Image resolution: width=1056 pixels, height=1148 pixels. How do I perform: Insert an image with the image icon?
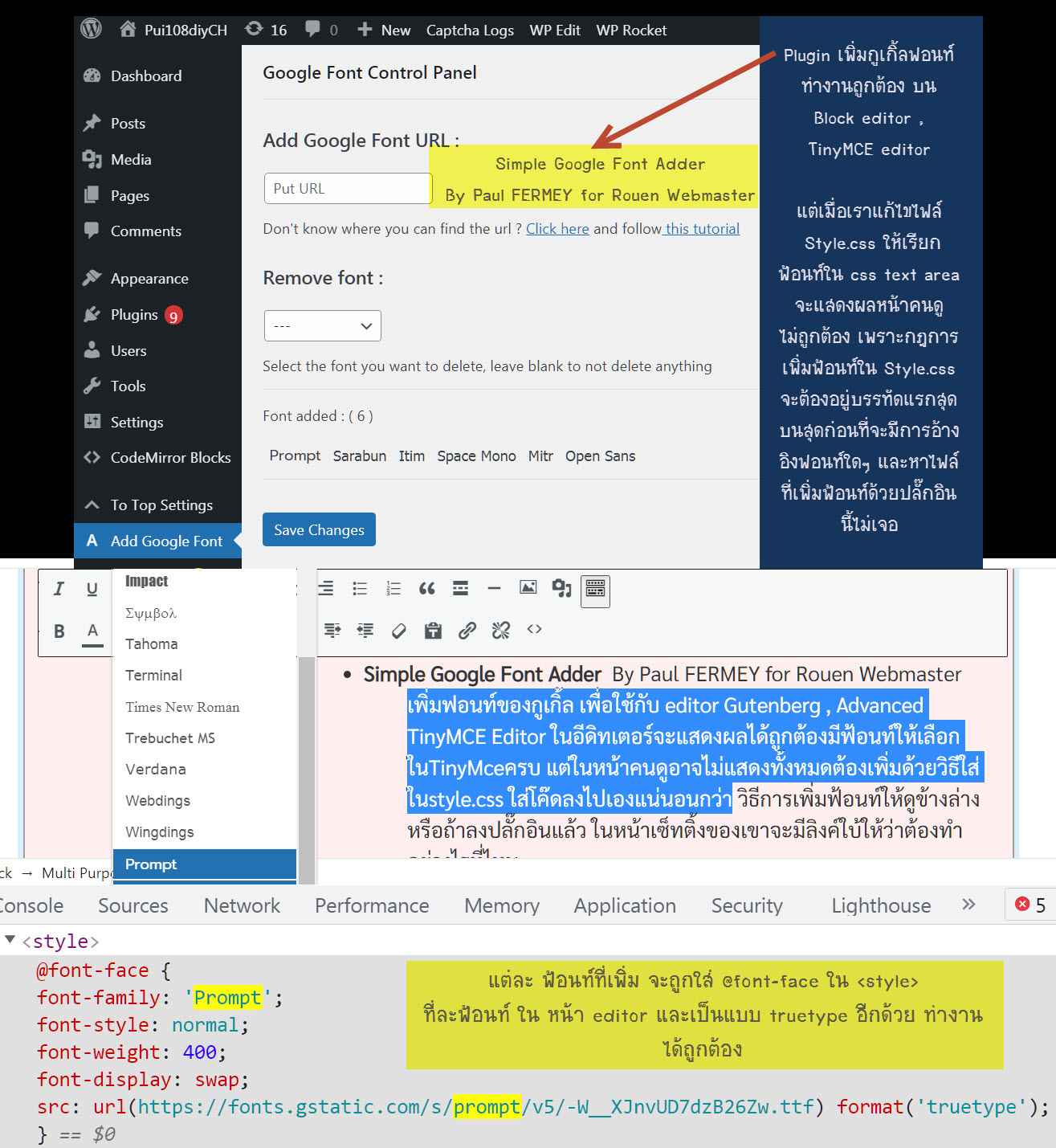coord(528,587)
